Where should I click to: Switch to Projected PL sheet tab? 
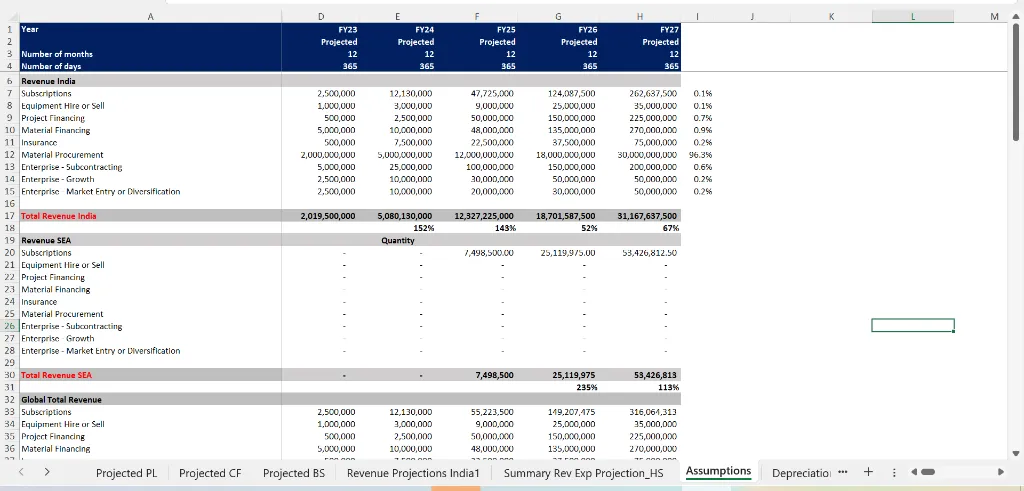126,472
